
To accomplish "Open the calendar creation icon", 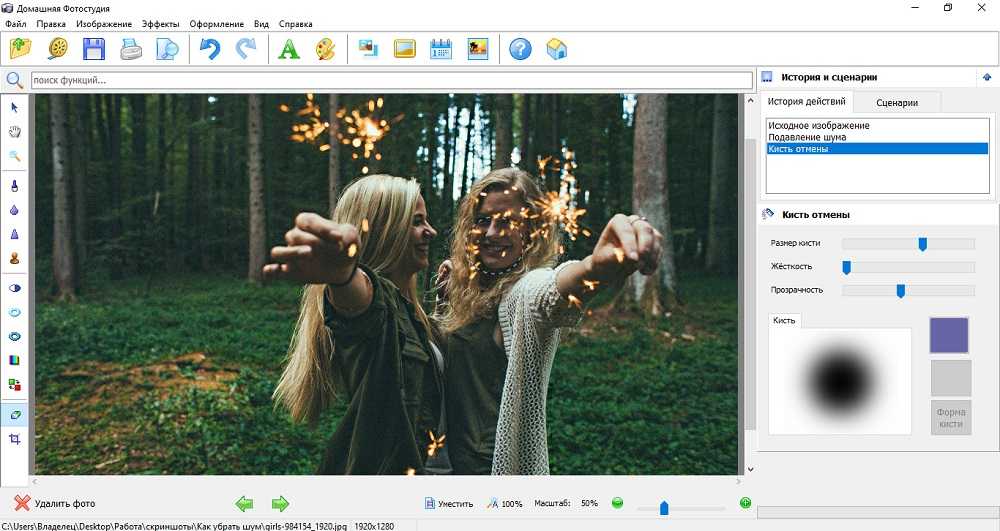I will [441, 48].
